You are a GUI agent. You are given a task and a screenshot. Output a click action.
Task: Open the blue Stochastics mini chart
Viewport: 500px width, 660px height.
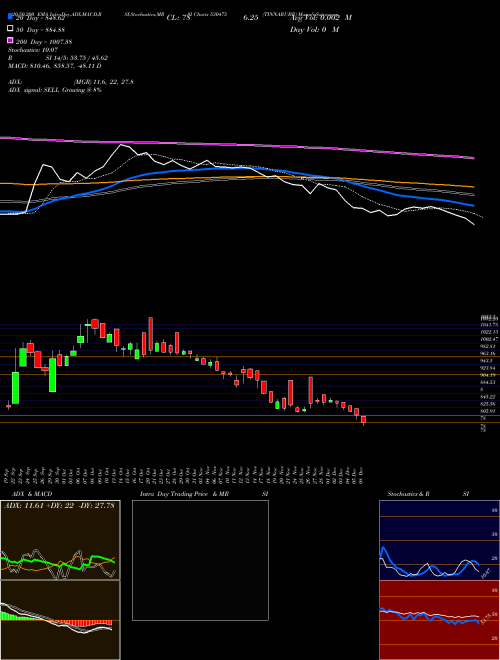click(439, 540)
